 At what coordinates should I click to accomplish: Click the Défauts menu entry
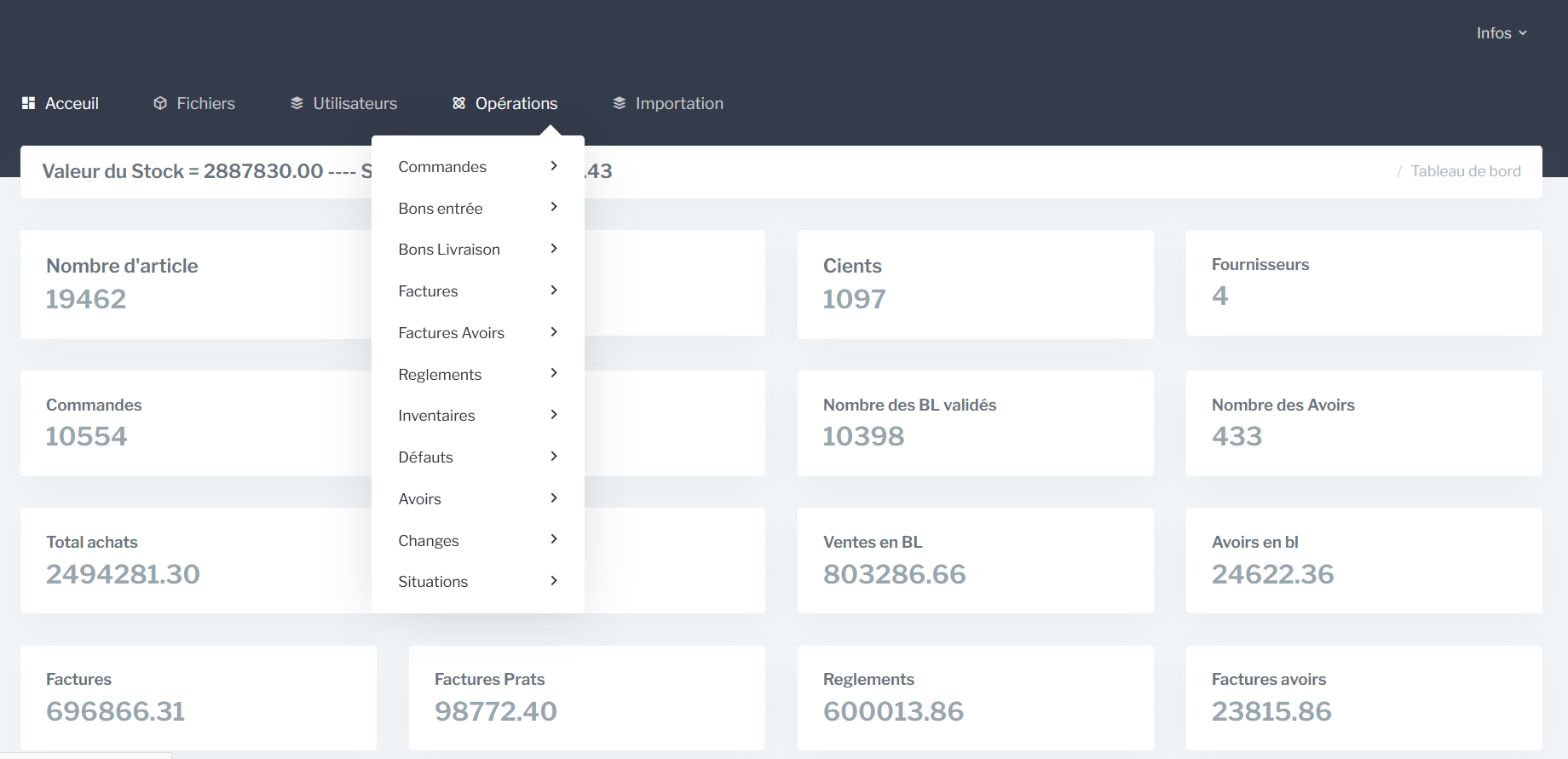pyautogui.click(x=425, y=457)
